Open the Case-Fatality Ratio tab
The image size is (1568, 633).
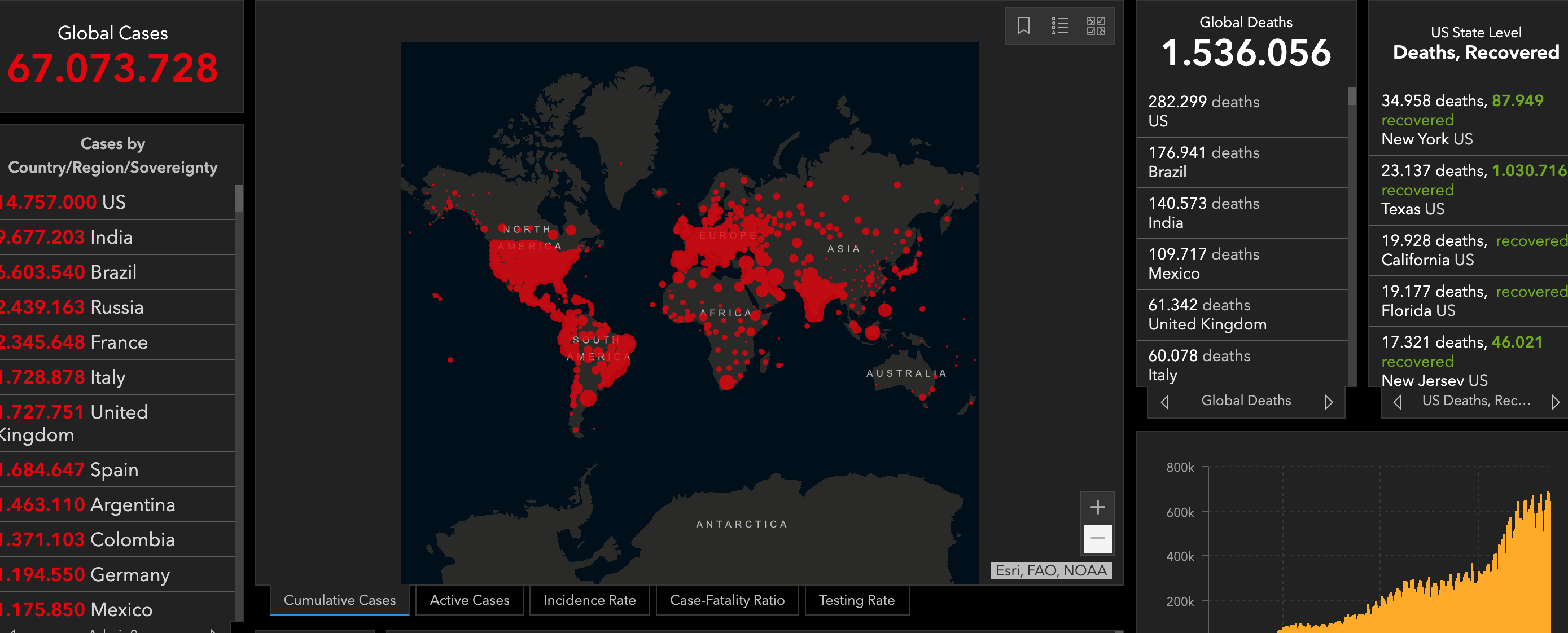coord(727,600)
